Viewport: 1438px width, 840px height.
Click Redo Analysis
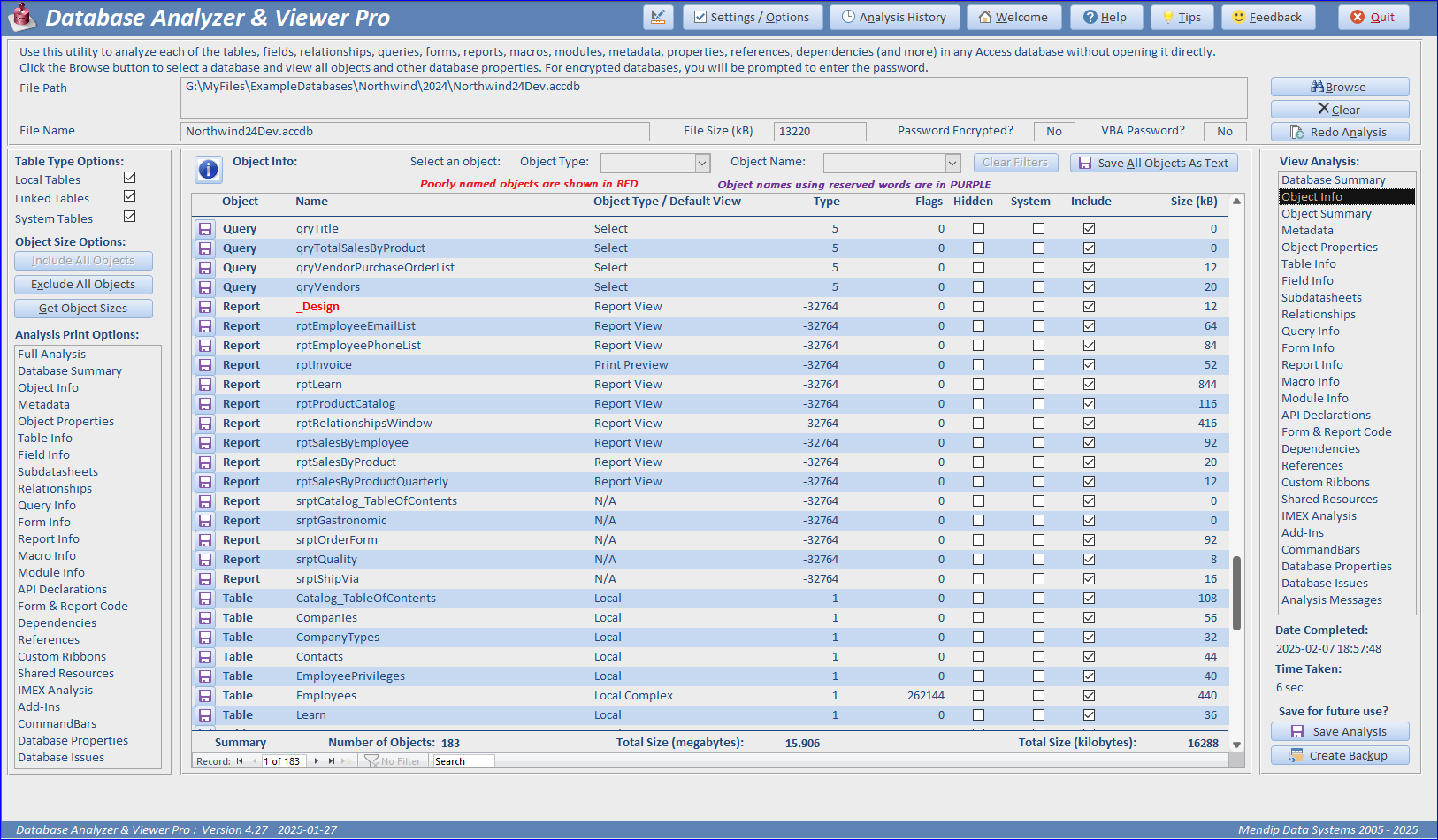coord(1340,132)
